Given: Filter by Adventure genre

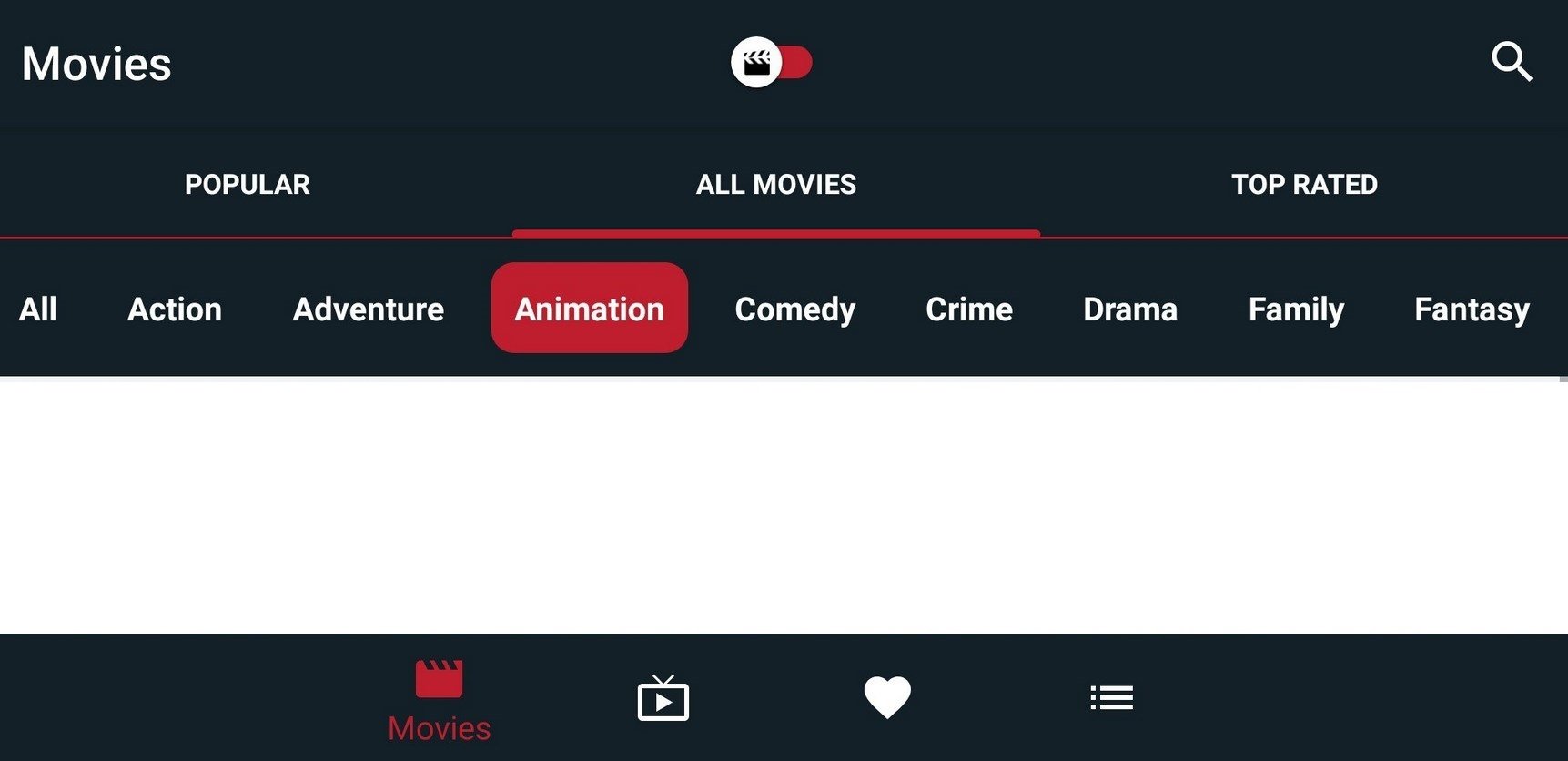Looking at the screenshot, I should 369,309.
